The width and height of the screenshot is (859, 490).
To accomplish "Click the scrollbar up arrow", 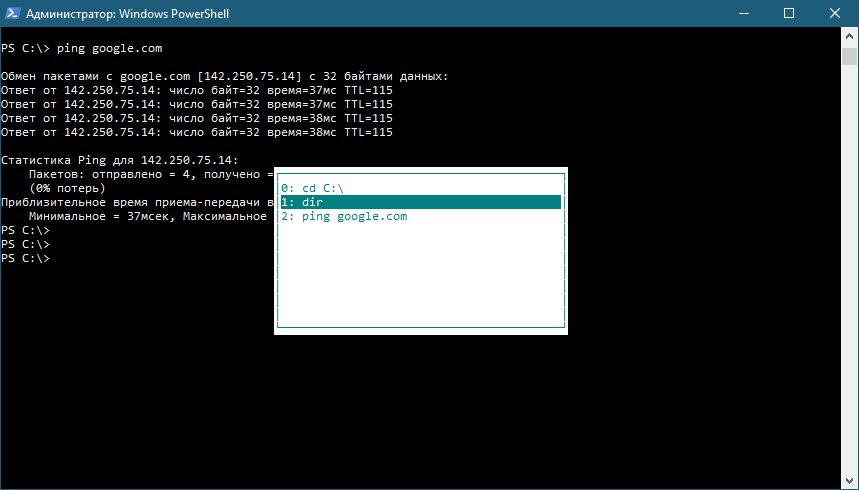I will (849, 36).
